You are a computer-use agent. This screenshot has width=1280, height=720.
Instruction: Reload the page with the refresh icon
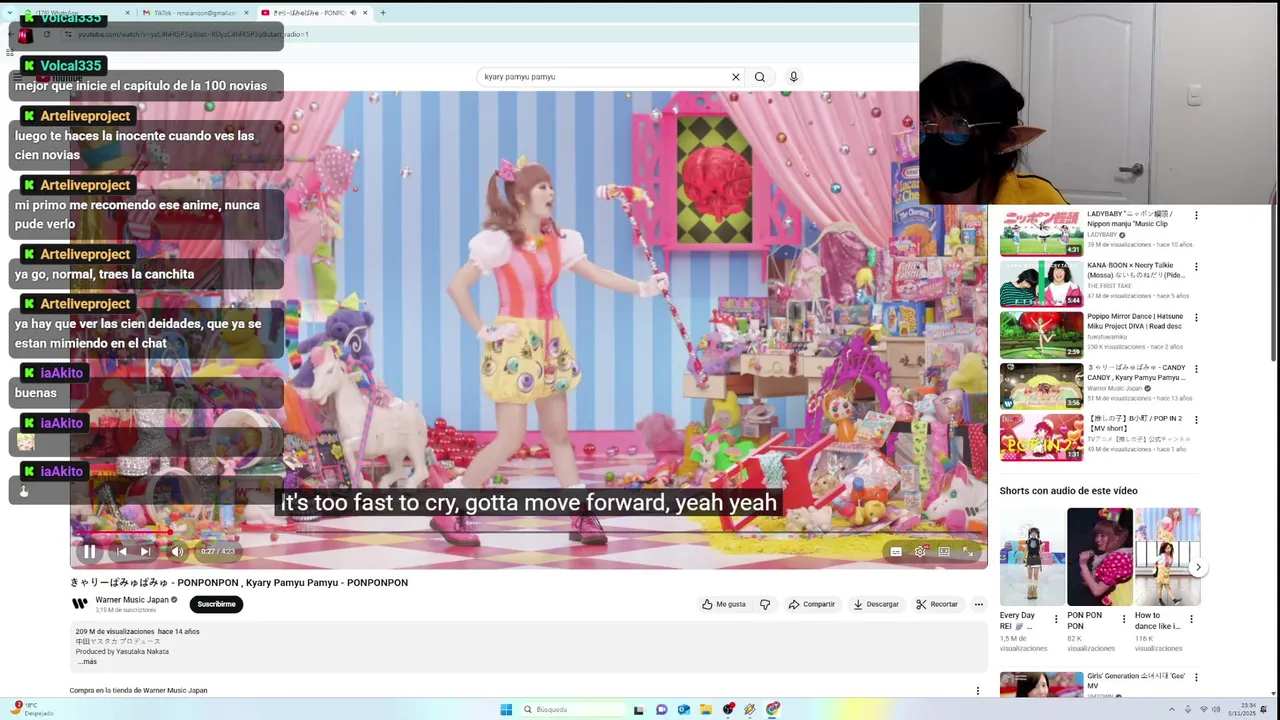pos(46,34)
